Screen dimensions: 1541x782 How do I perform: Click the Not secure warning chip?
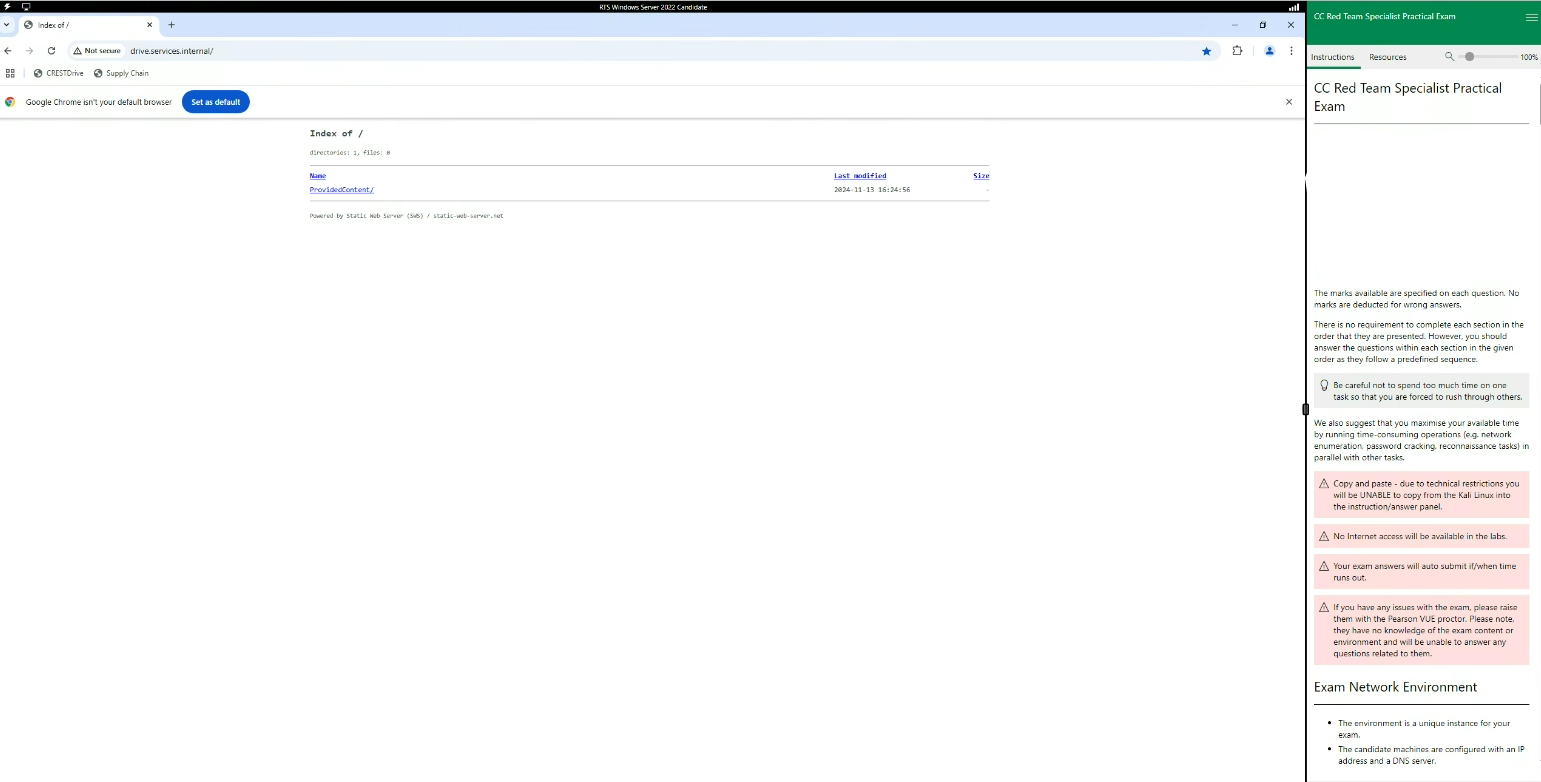click(97, 51)
